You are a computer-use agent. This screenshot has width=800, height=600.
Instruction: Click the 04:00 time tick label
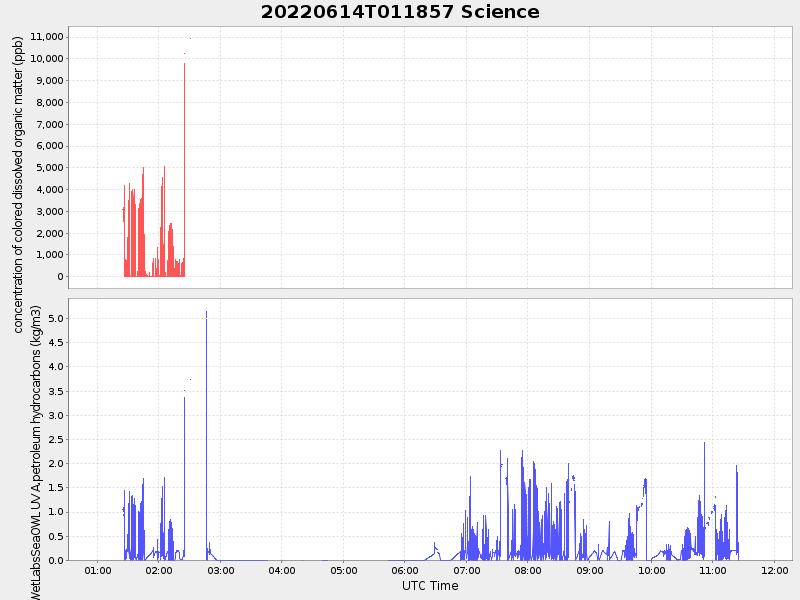click(x=282, y=570)
